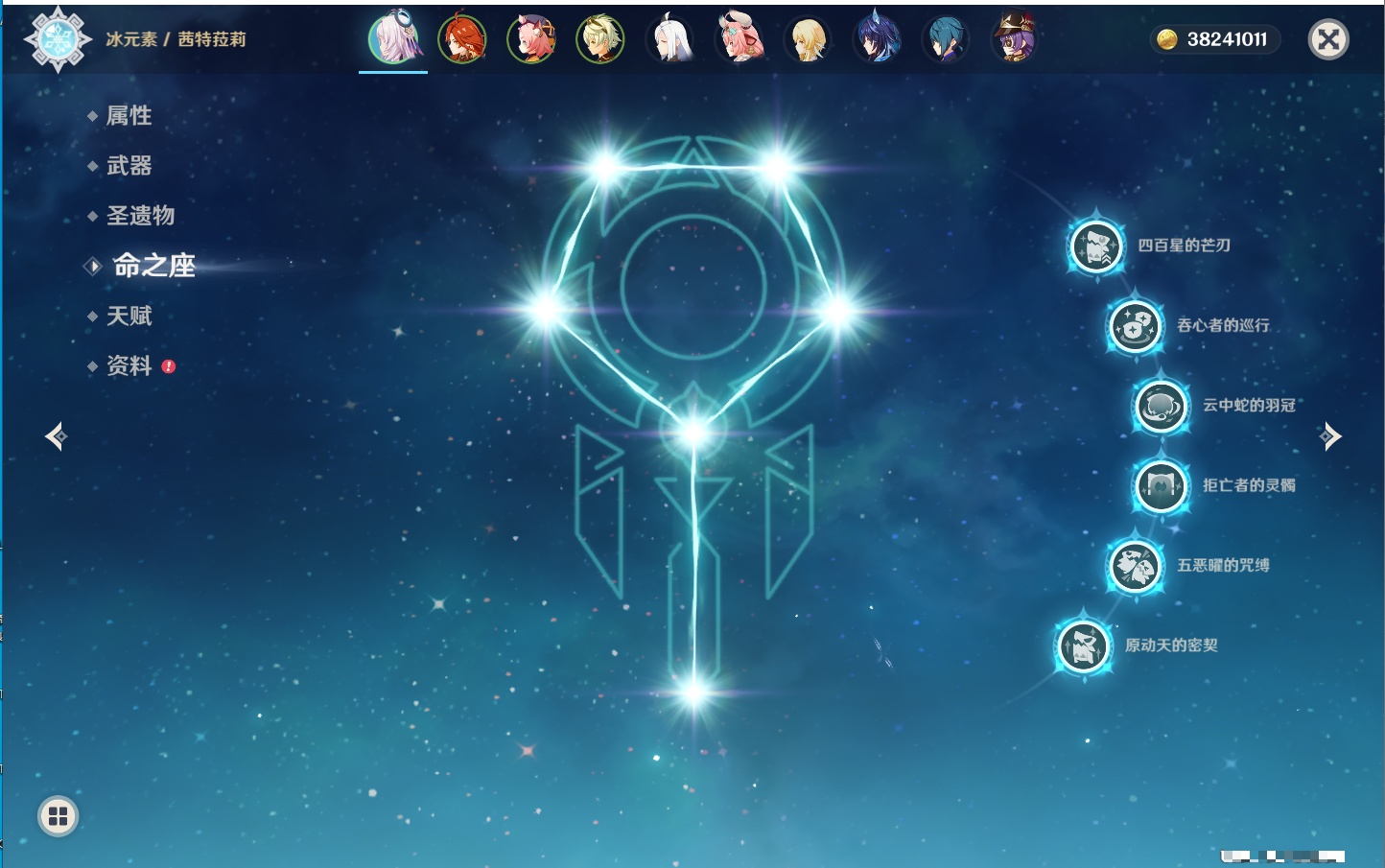1385x868 pixels.
Task: Click the 吞心者的巡行 label
Action: click(1223, 325)
